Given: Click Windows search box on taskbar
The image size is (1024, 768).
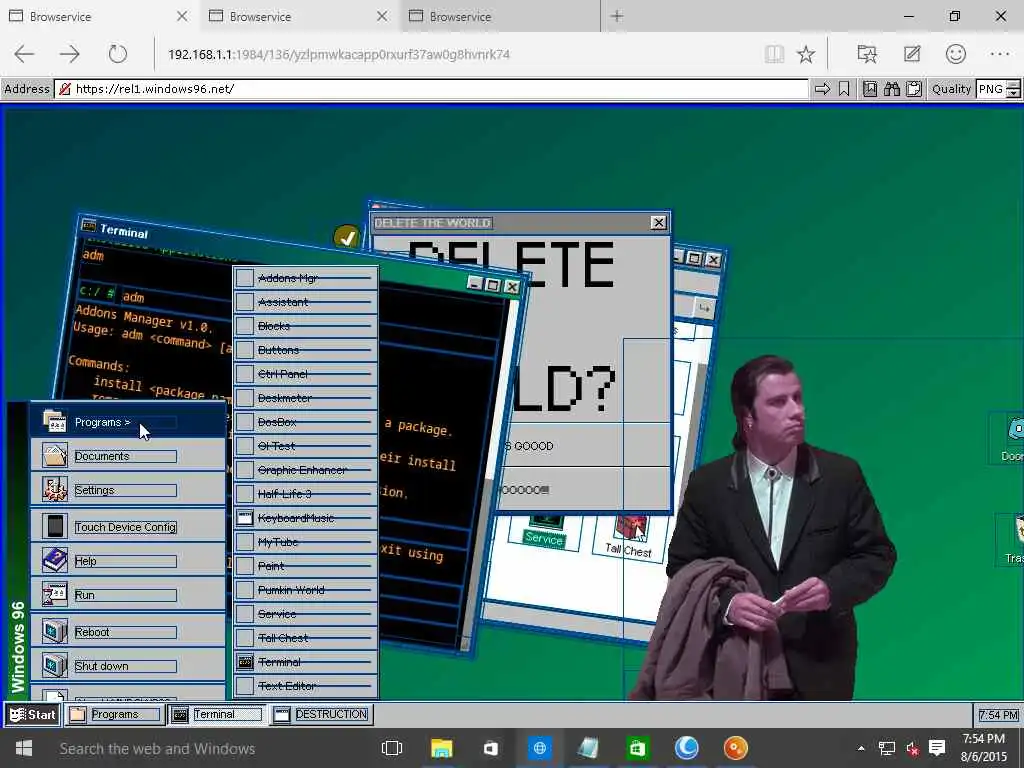Looking at the screenshot, I should pyautogui.click(x=206, y=748).
